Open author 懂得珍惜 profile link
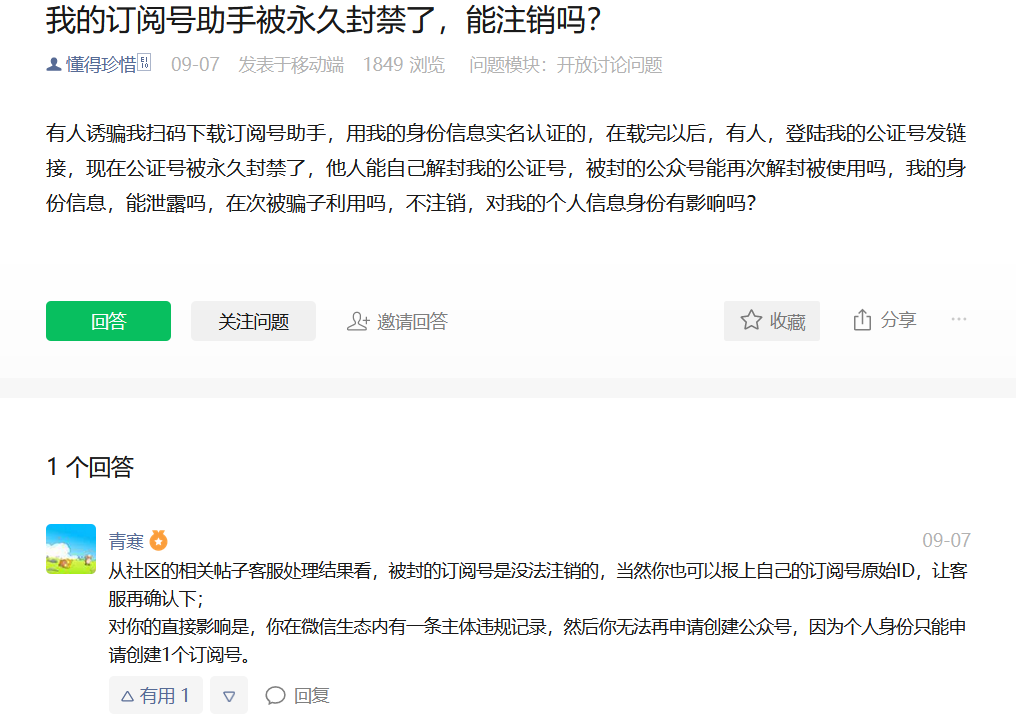Screen dimensions: 1016x718 101,64
